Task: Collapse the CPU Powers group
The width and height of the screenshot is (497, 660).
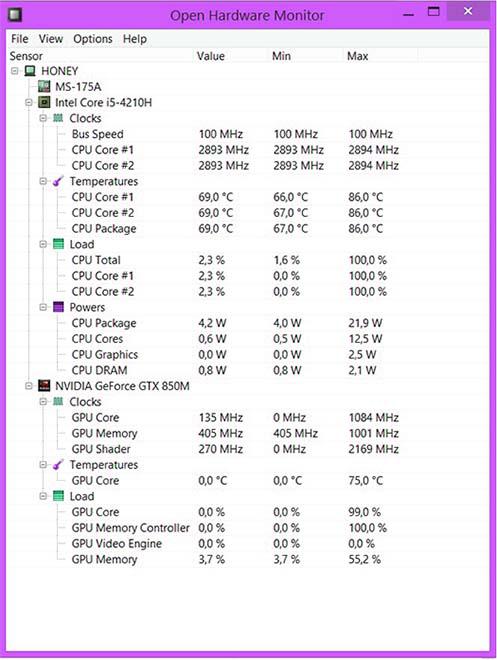Action: (x=43, y=307)
